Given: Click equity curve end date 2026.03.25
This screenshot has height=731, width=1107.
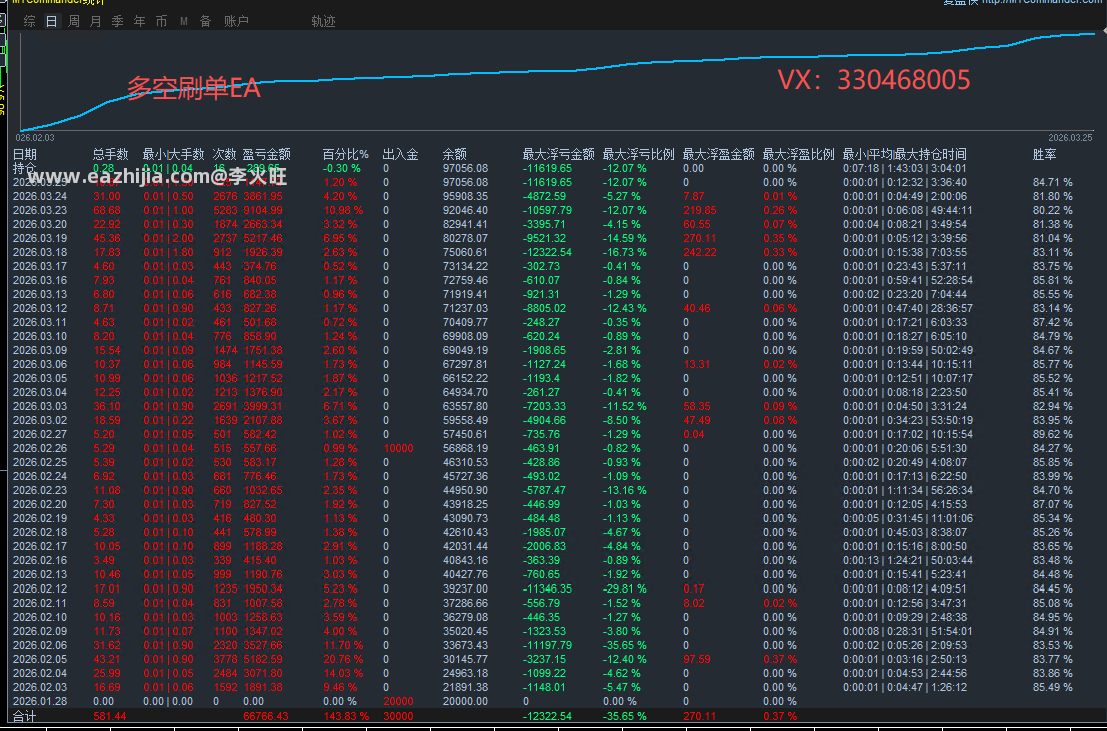Looking at the screenshot, I should click(x=1070, y=138).
